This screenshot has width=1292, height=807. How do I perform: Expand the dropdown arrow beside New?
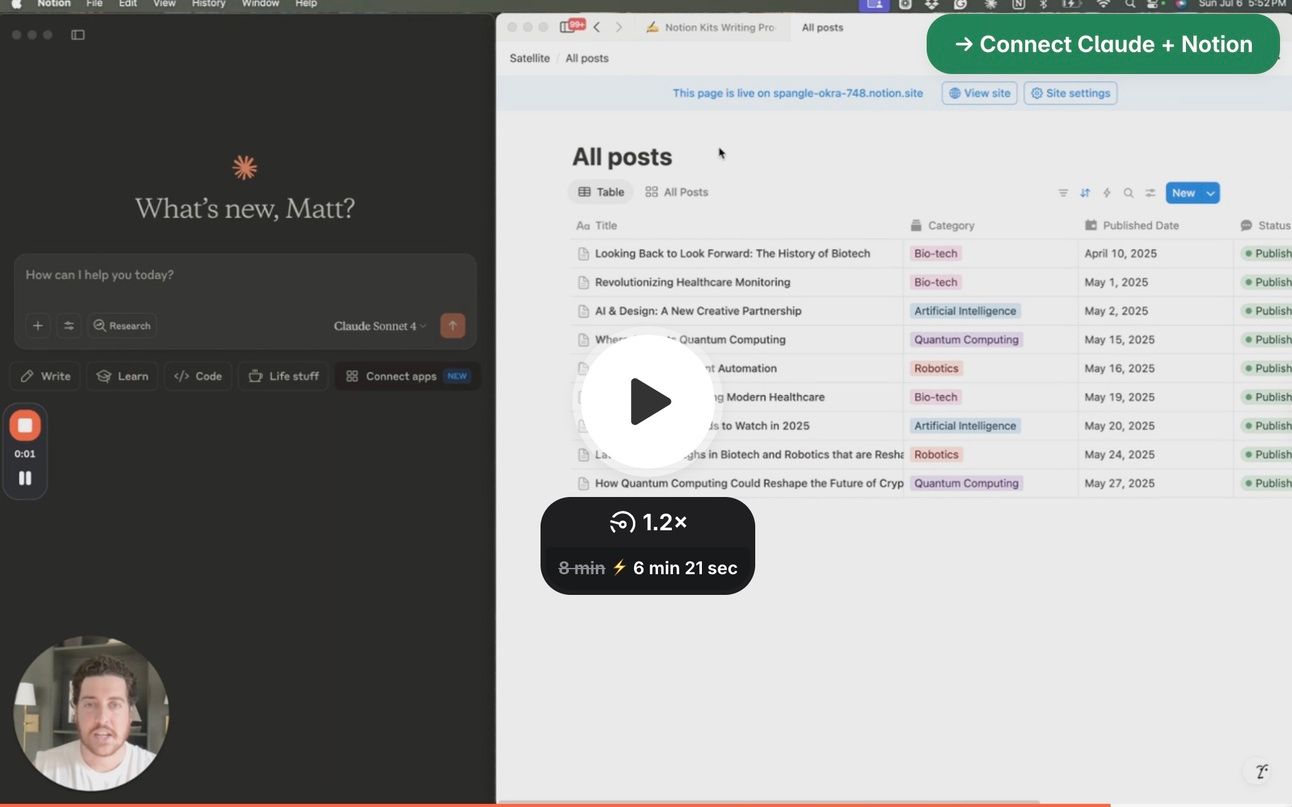[1211, 193]
